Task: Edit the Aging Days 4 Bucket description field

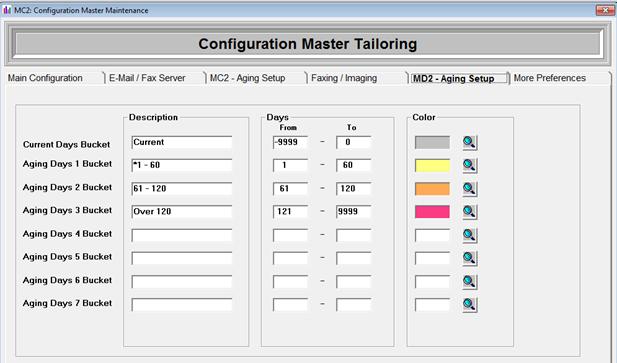Action: point(182,235)
